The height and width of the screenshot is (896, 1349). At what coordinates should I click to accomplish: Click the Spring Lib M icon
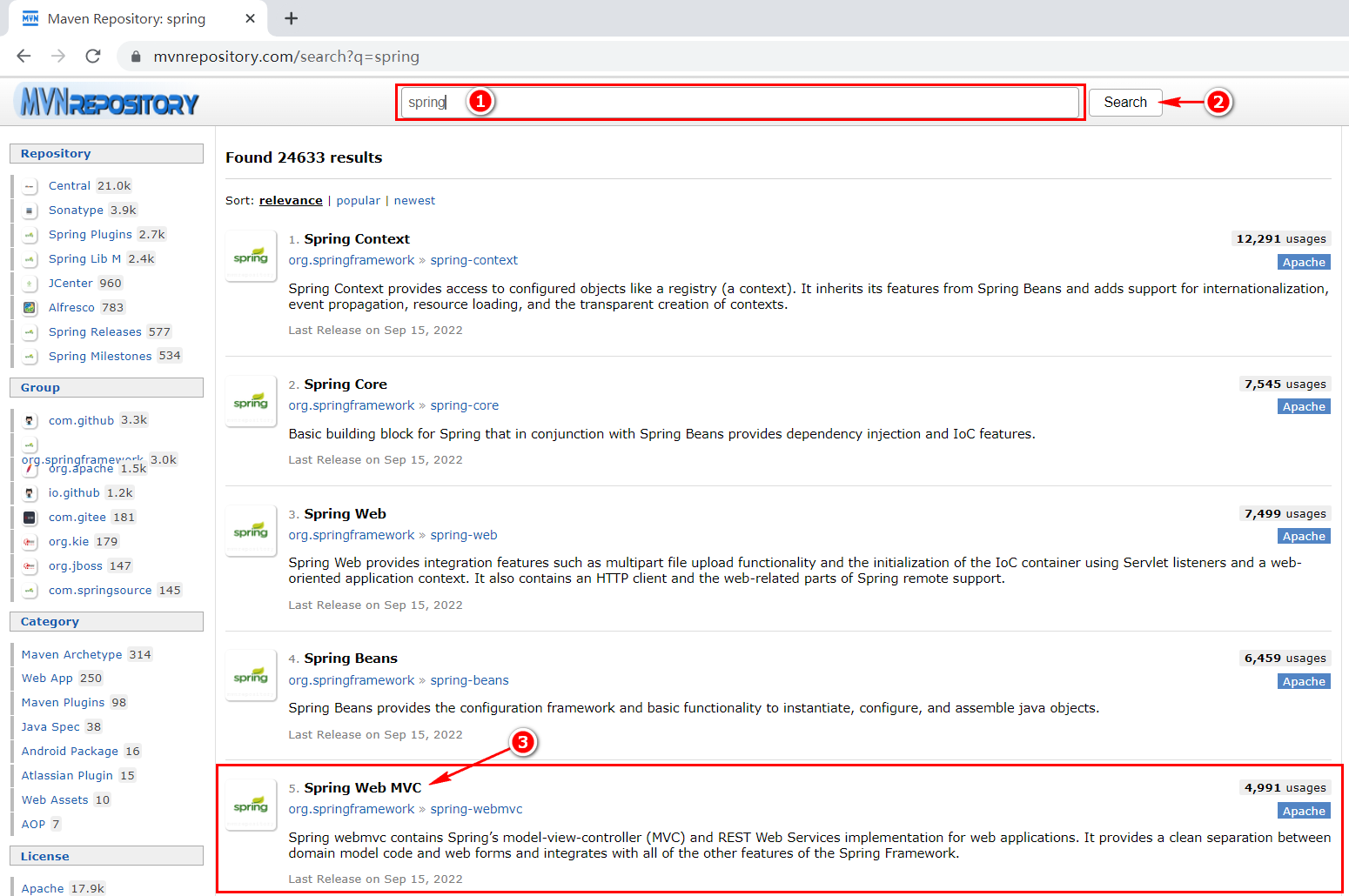(x=30, y=259)
